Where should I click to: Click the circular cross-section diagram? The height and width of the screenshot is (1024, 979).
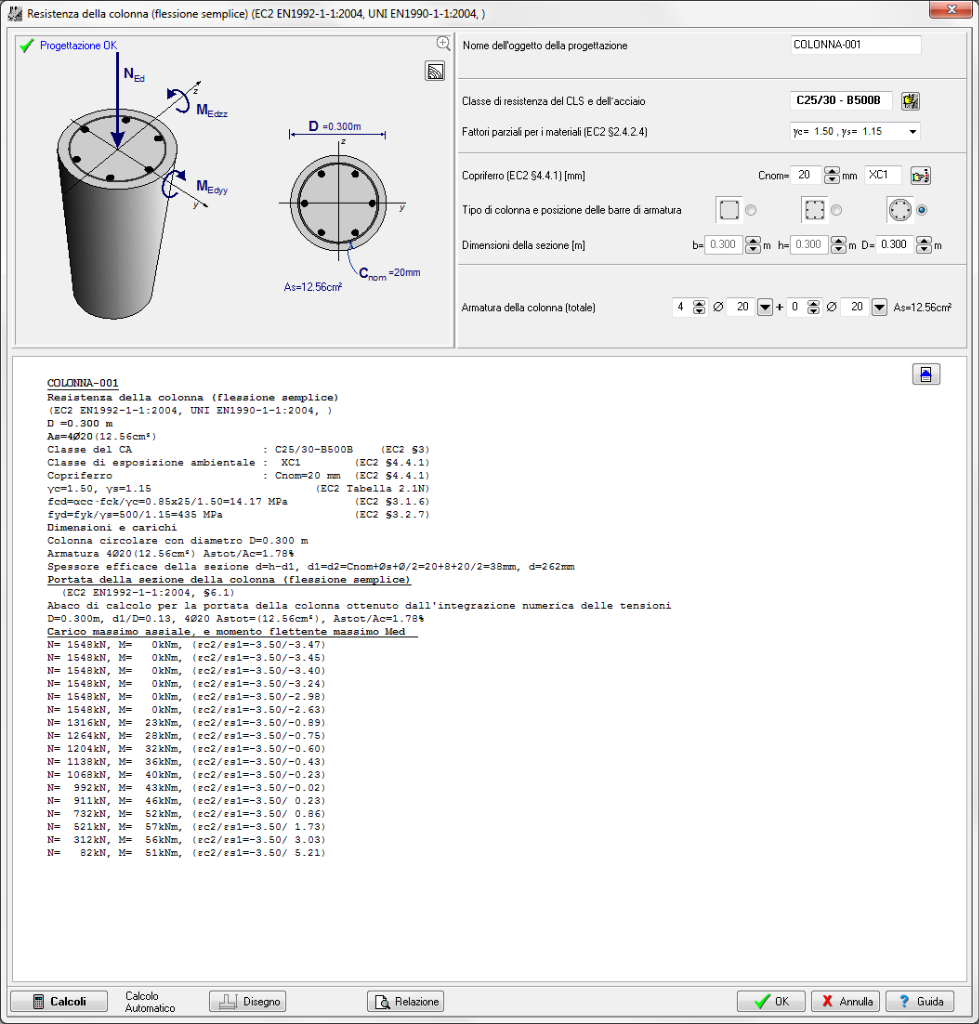tap(338, 202)
